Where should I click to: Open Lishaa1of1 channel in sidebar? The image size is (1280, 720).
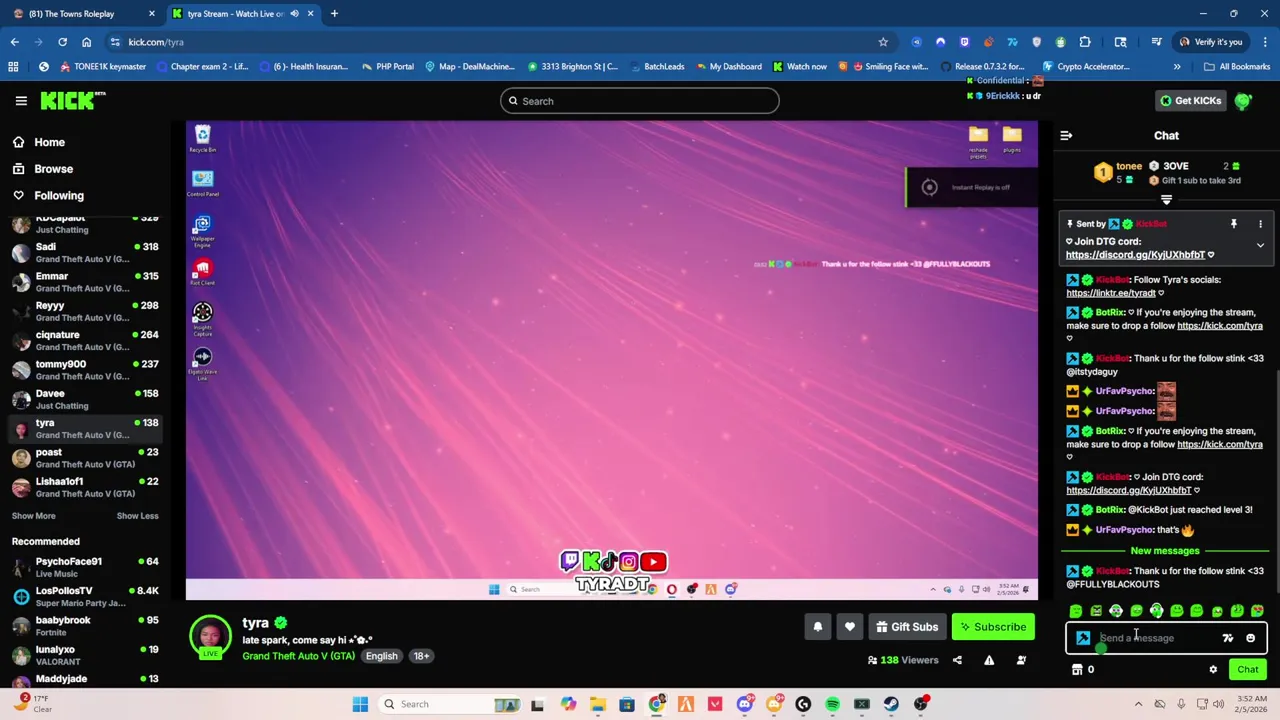pos(86,487)
